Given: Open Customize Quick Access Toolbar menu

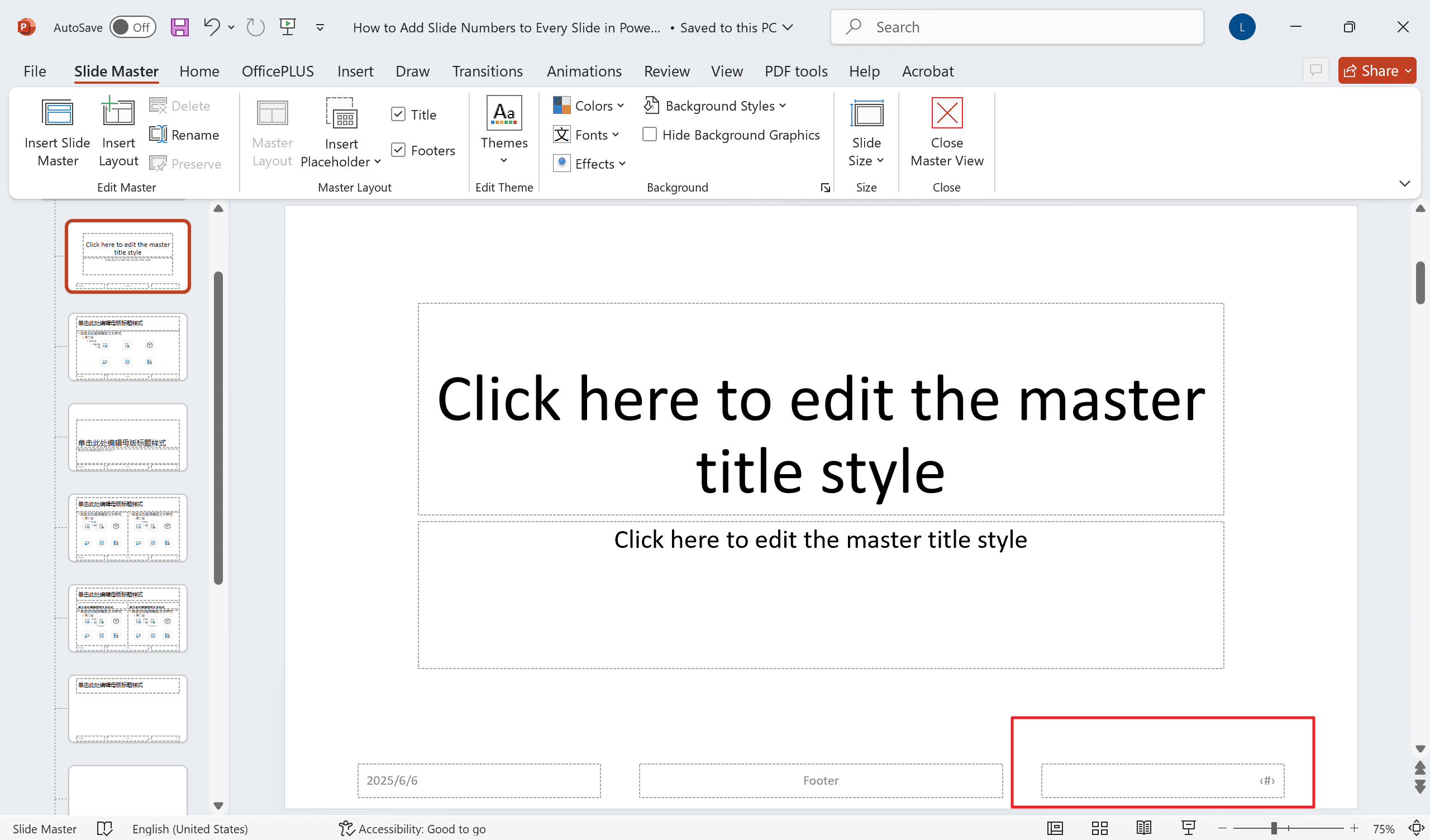Looking at the screenshot, I should click(320, 27).
